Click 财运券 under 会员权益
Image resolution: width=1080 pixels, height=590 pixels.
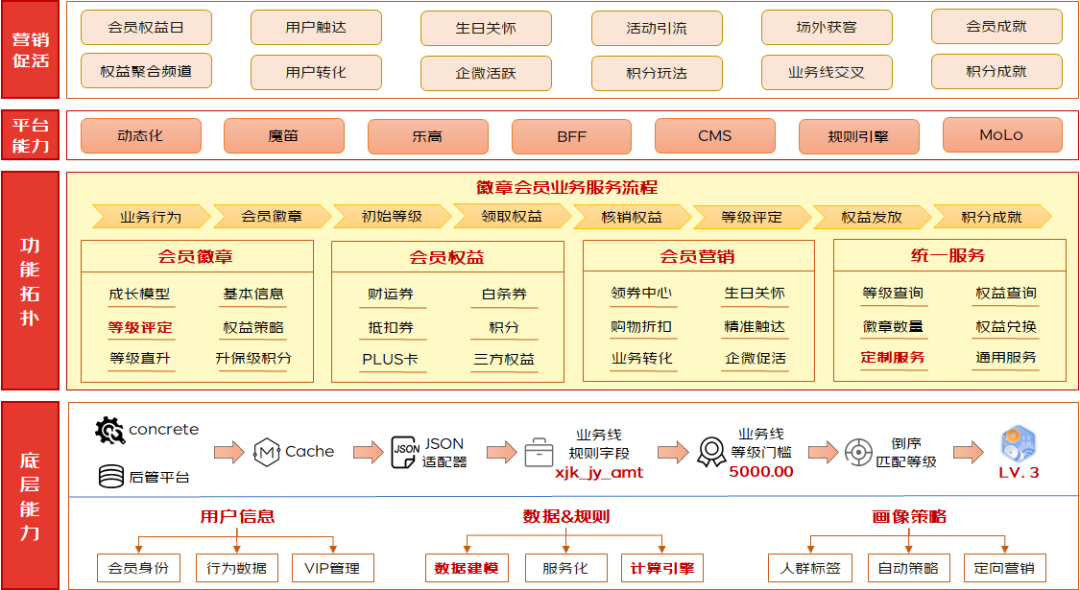(x=391, y=294)
